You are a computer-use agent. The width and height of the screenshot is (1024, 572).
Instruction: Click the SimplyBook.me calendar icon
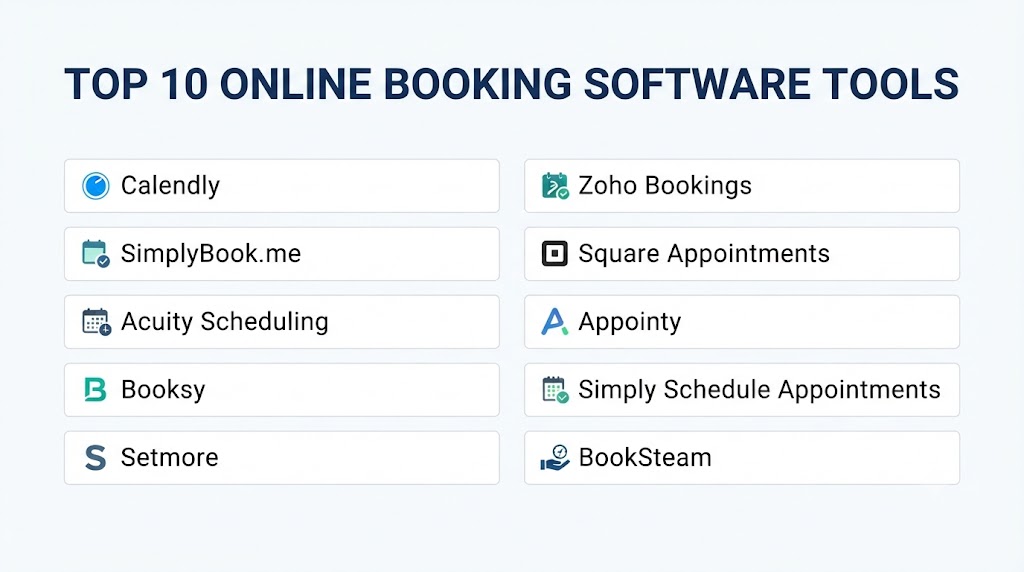tap(95, 254)
